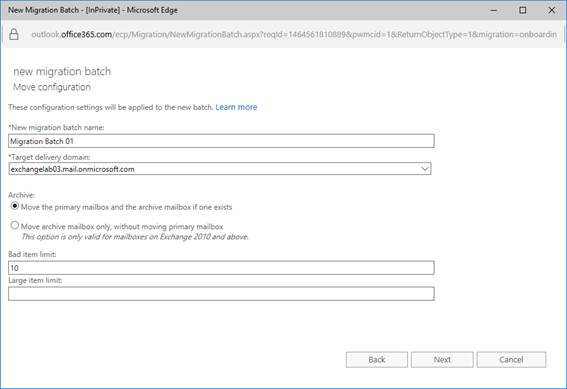Minimize the Edge window

tap(494, 10)
